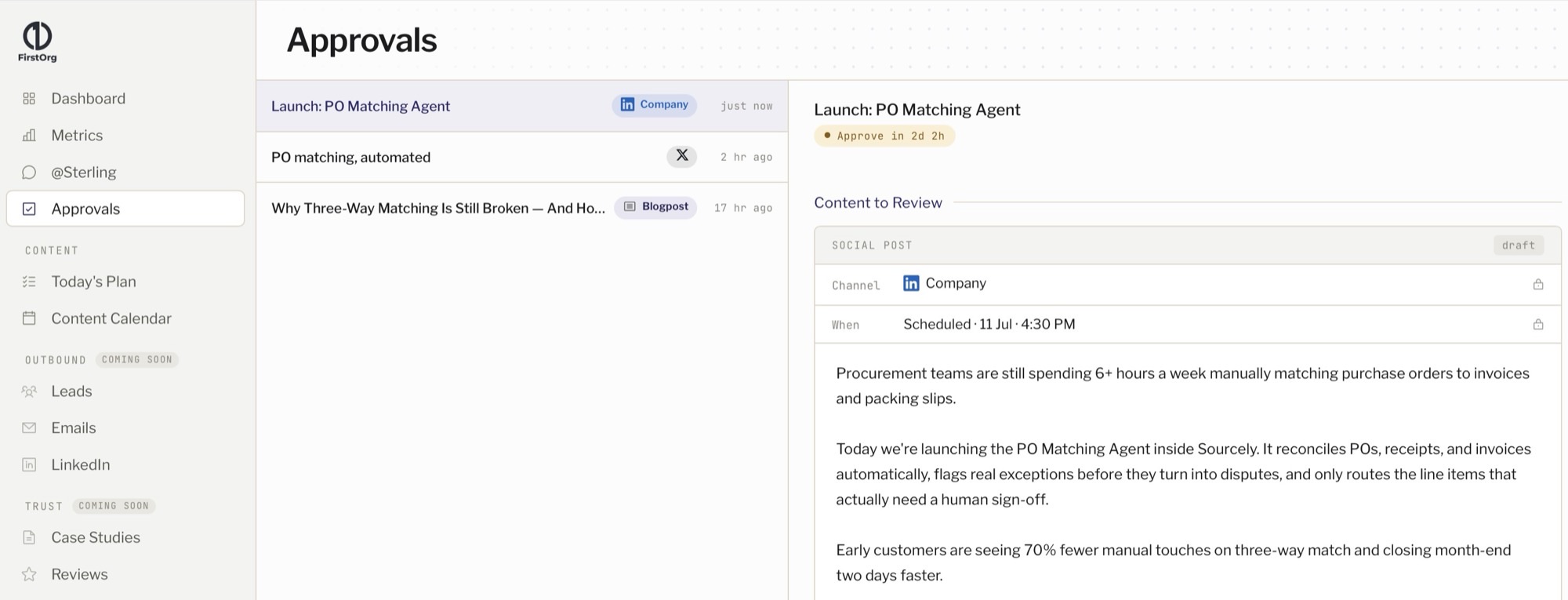Select the Approvals menu item
Viewport: 1568px width, 600px height.
pos(125,209)
